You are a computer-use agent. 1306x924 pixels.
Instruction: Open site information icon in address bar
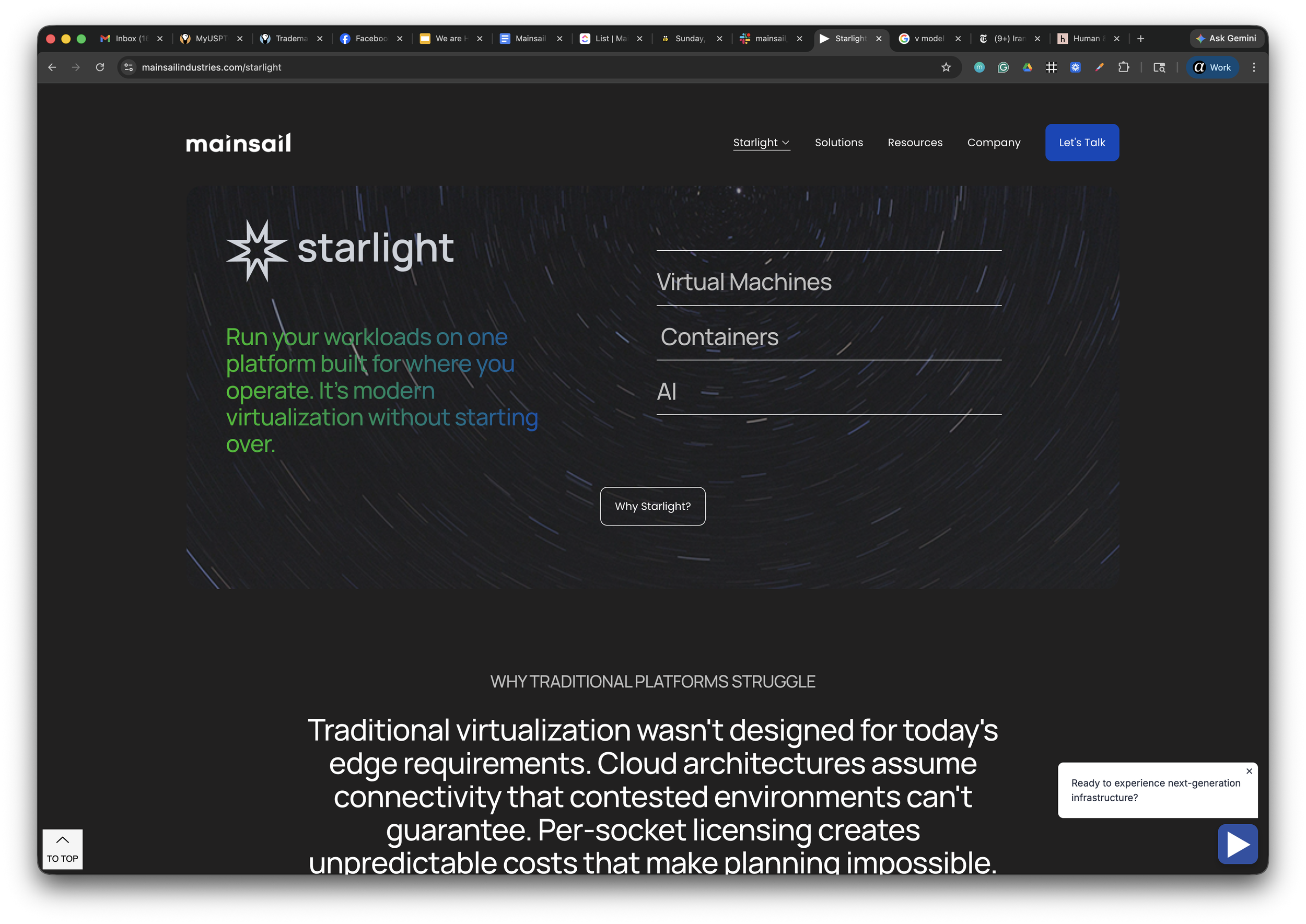point(129,67)
